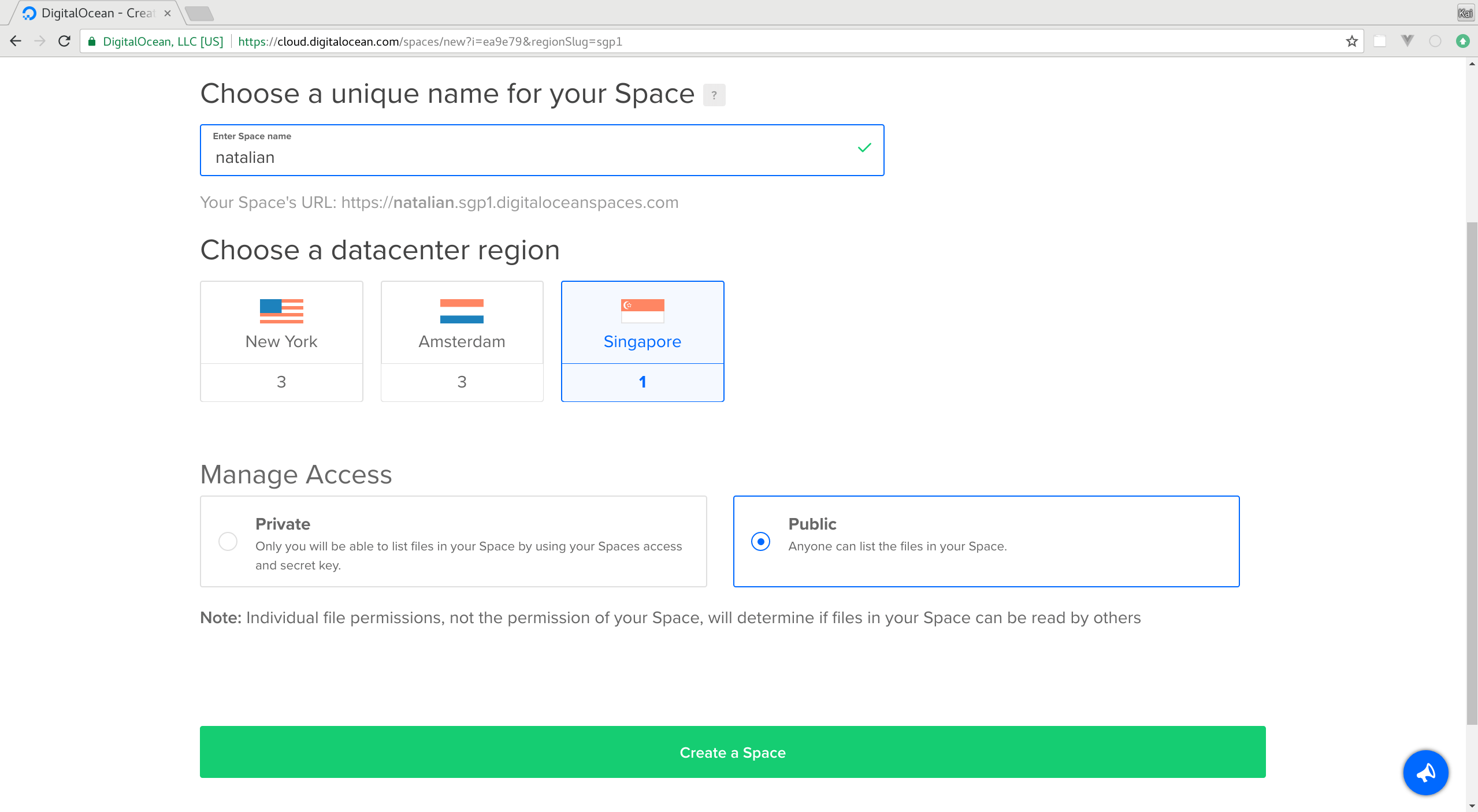Select New York datacenter number 3
The width and height of the screenshot is (1478, 812).
click(x=281, y=382)
